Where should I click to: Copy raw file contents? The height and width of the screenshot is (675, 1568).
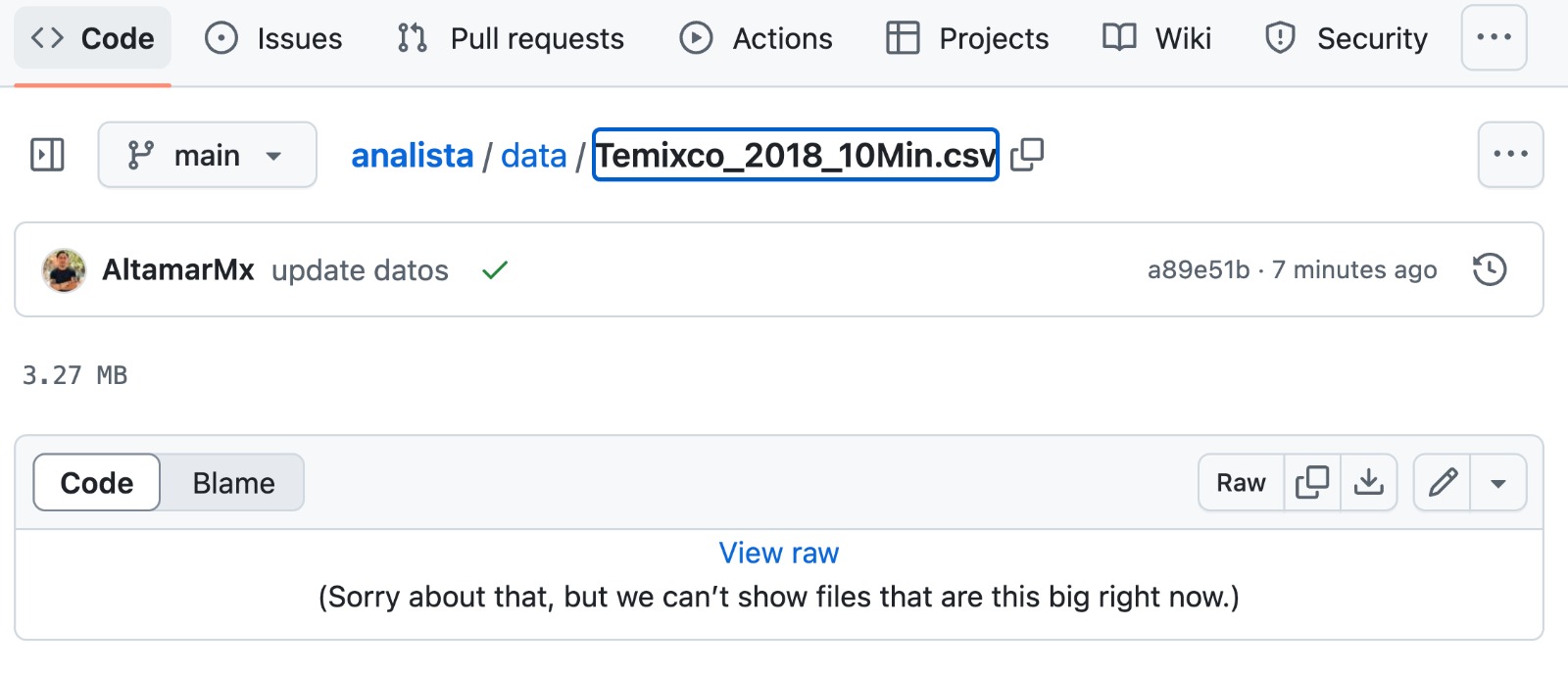(1311, 482)
